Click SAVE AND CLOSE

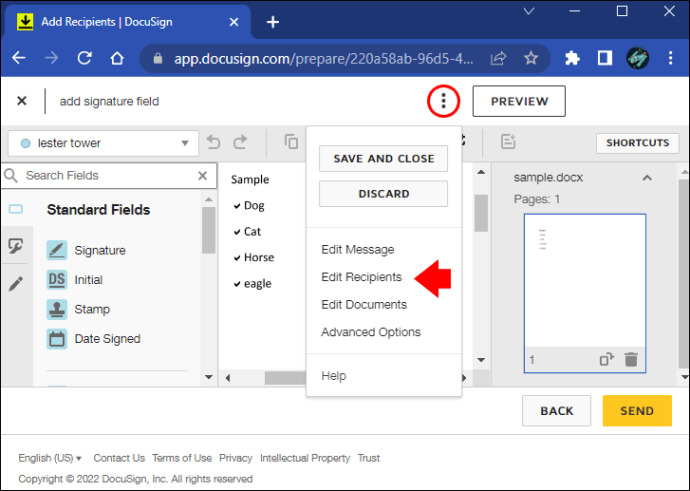[x=383, y=158]
